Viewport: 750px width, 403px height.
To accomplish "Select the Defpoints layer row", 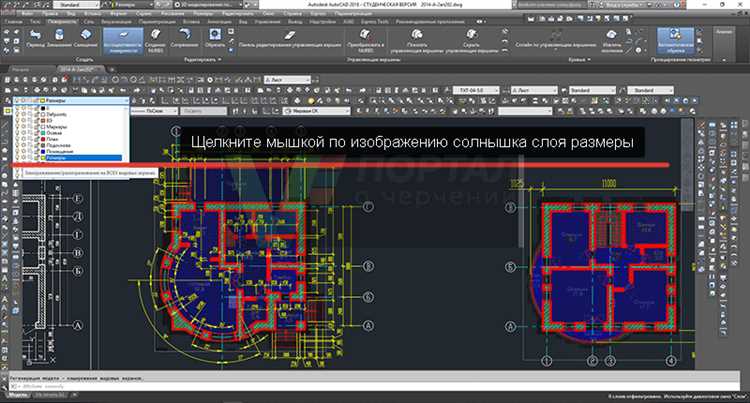I will [68, 115].
